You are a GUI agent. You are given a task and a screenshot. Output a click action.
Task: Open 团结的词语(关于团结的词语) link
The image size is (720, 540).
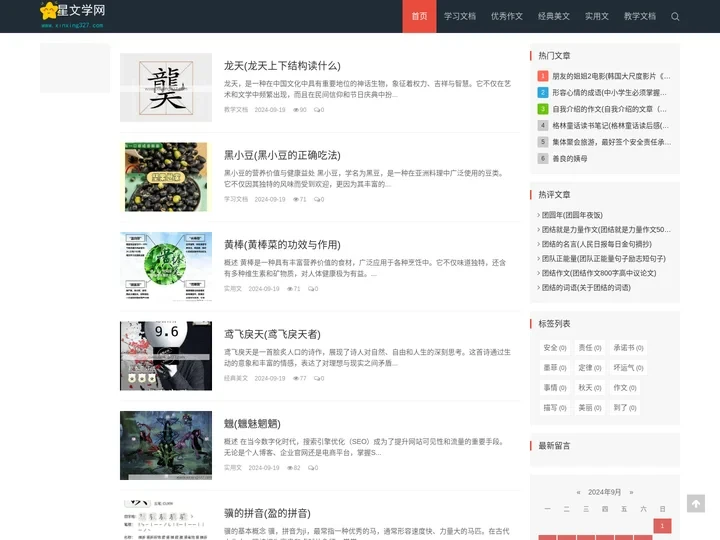coord(586,288)
